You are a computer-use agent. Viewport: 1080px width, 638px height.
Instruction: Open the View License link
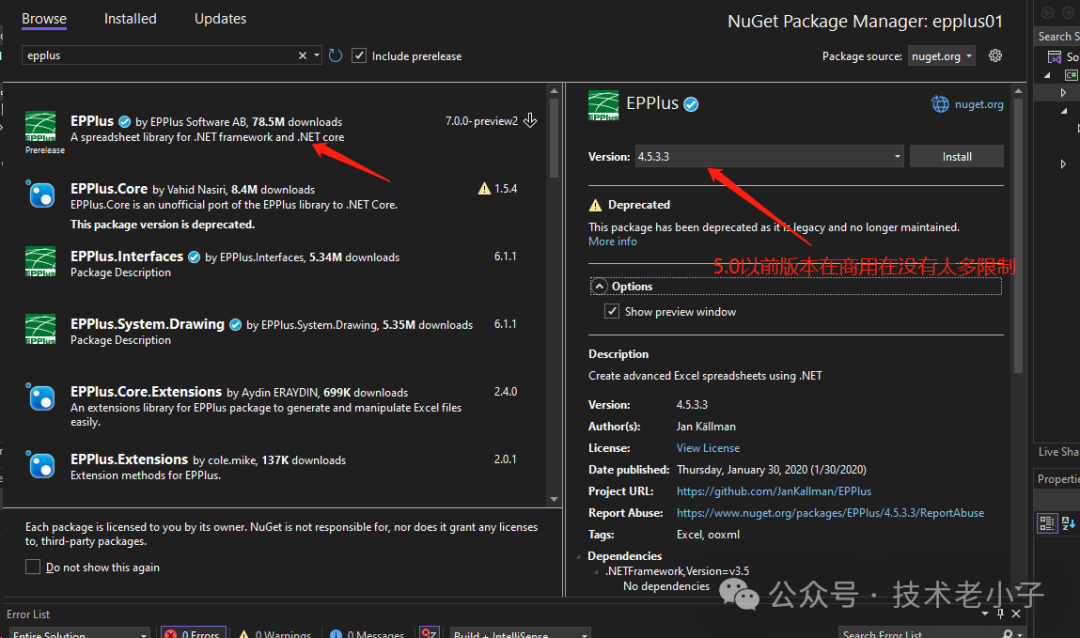coord(708,448)
